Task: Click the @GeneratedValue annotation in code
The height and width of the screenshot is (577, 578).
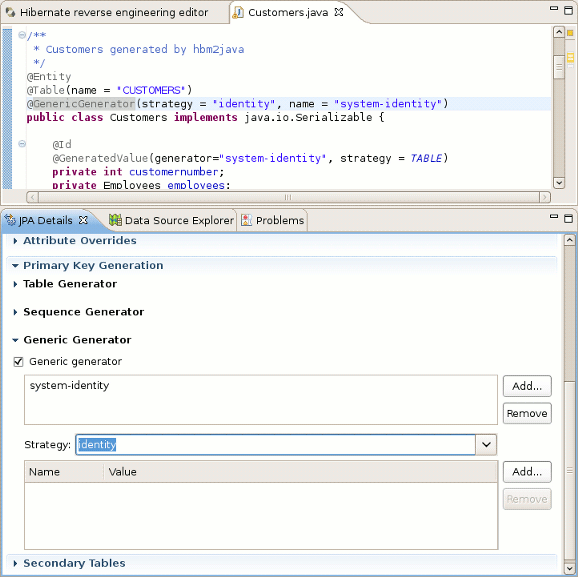Action: (x=100, y=159)
